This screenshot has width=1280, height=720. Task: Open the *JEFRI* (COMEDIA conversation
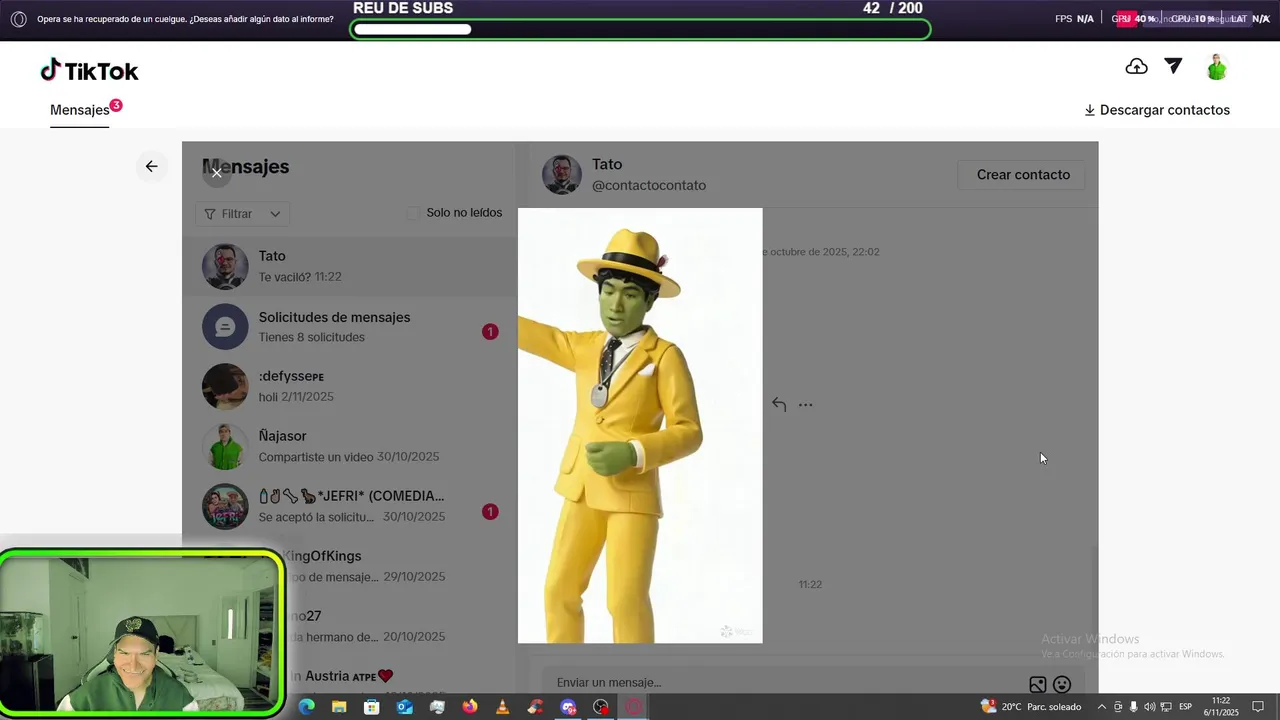pyautogui.click(x=348, y=507)
